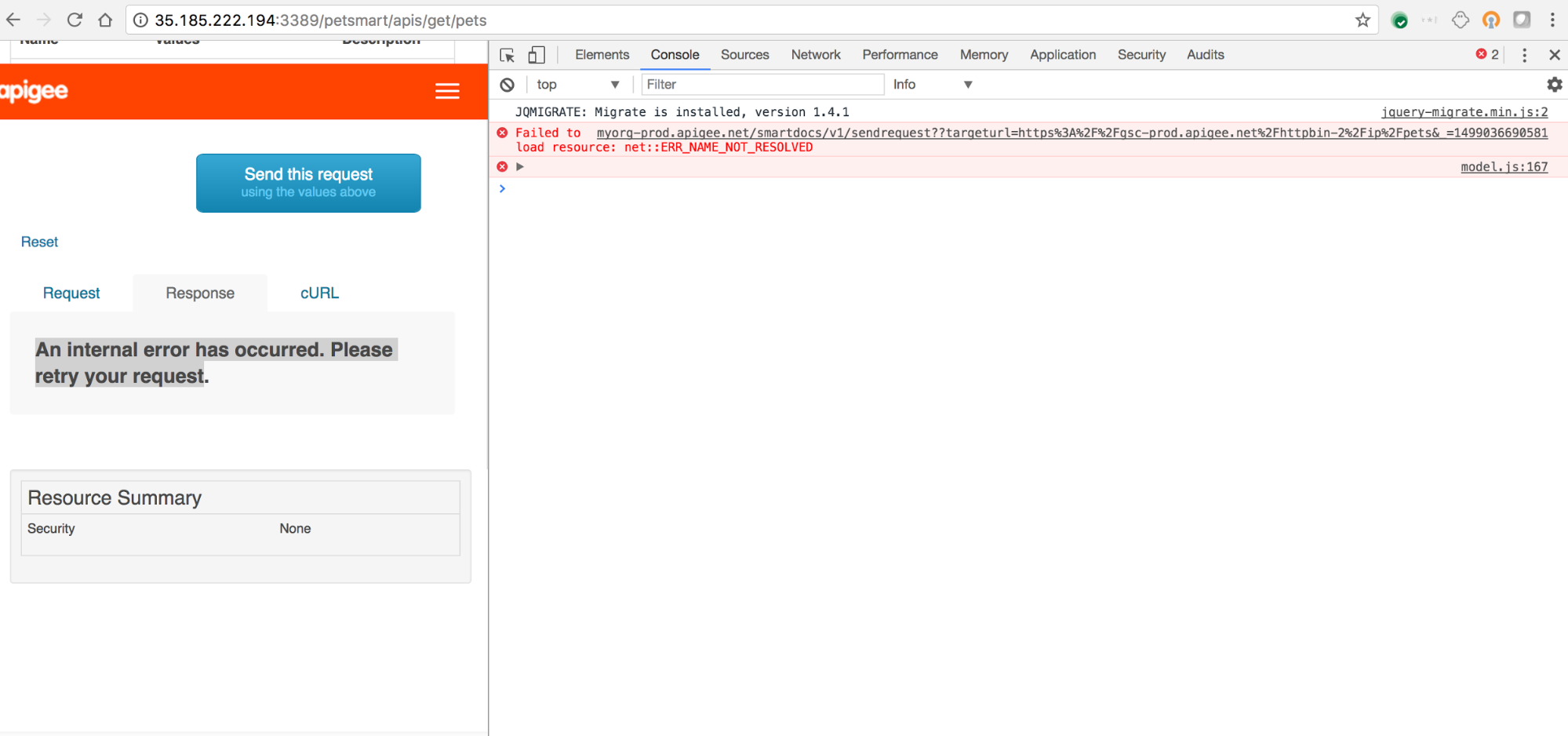Open the jquery-migrate.min.js:2 source link
Screen dimensions: 1568x736
[x=1464, y=112]
